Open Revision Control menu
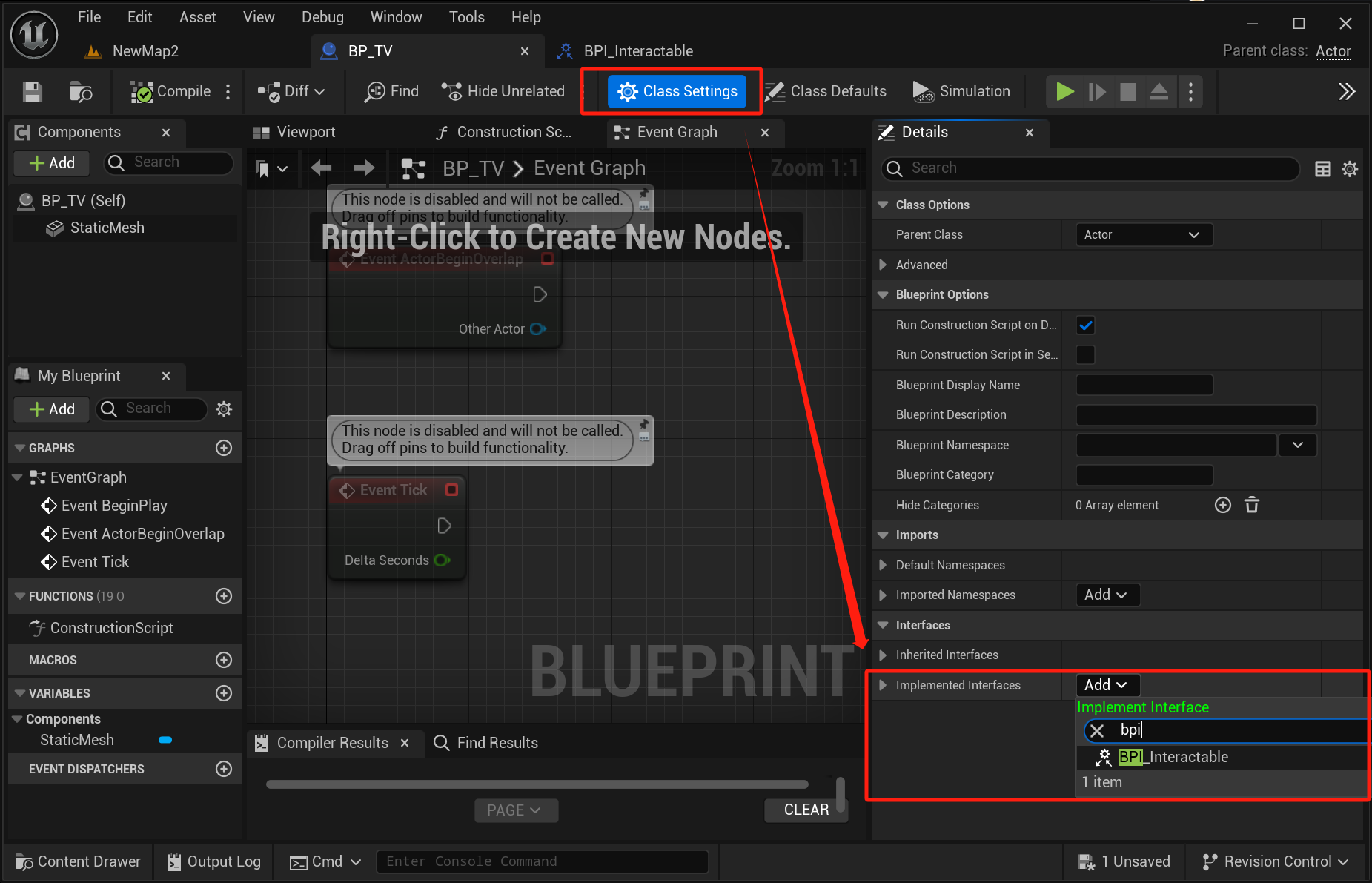 point(1275,861)
